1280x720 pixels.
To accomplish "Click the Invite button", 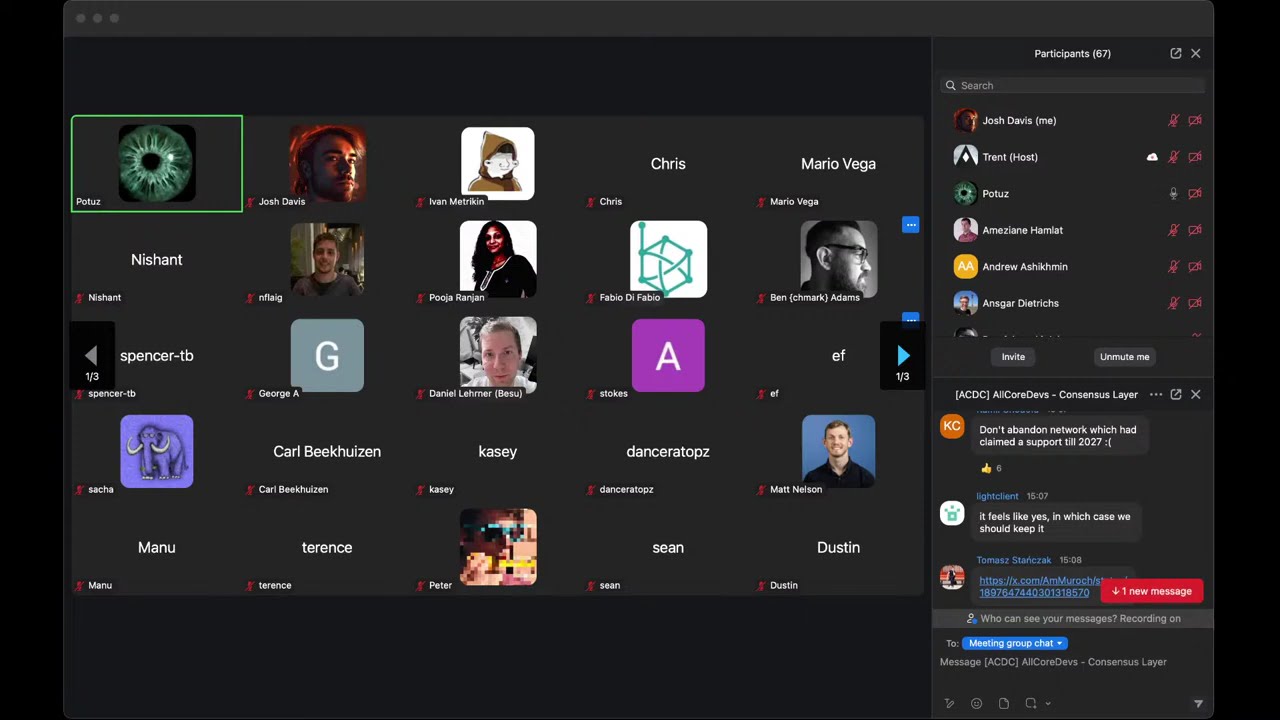I will 1013,357.
